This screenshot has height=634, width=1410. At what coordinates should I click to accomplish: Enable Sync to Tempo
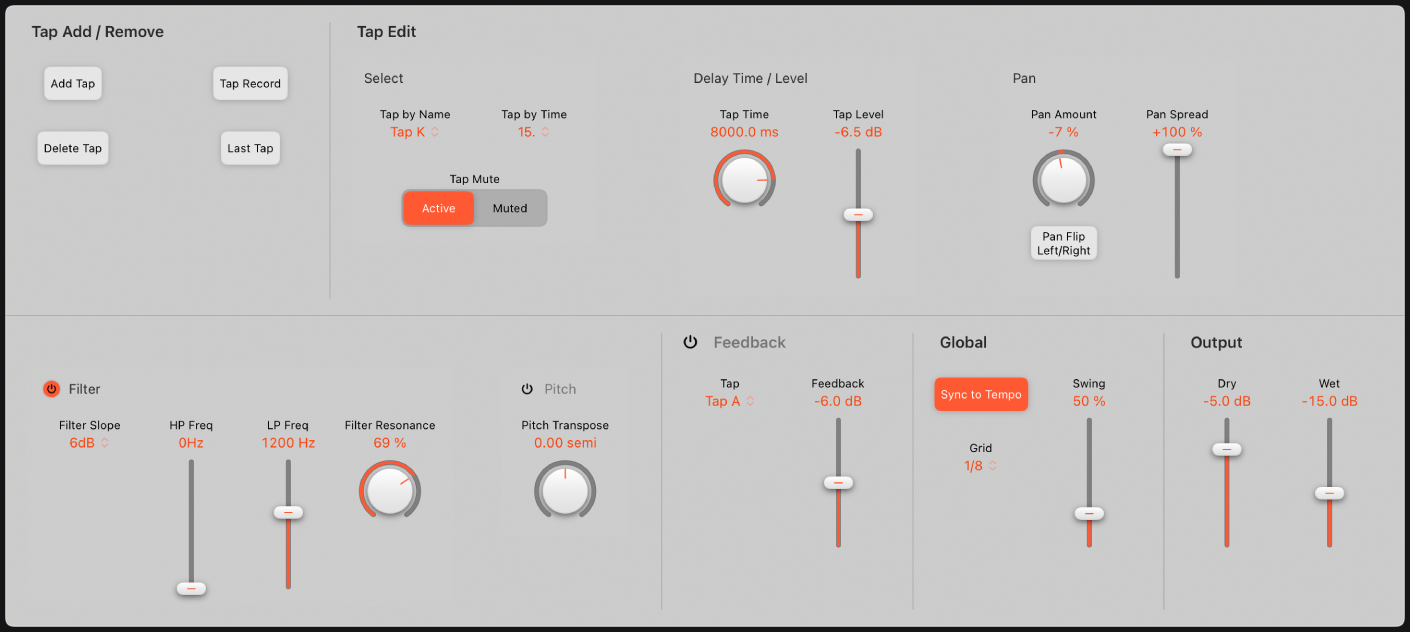[980, 394]
